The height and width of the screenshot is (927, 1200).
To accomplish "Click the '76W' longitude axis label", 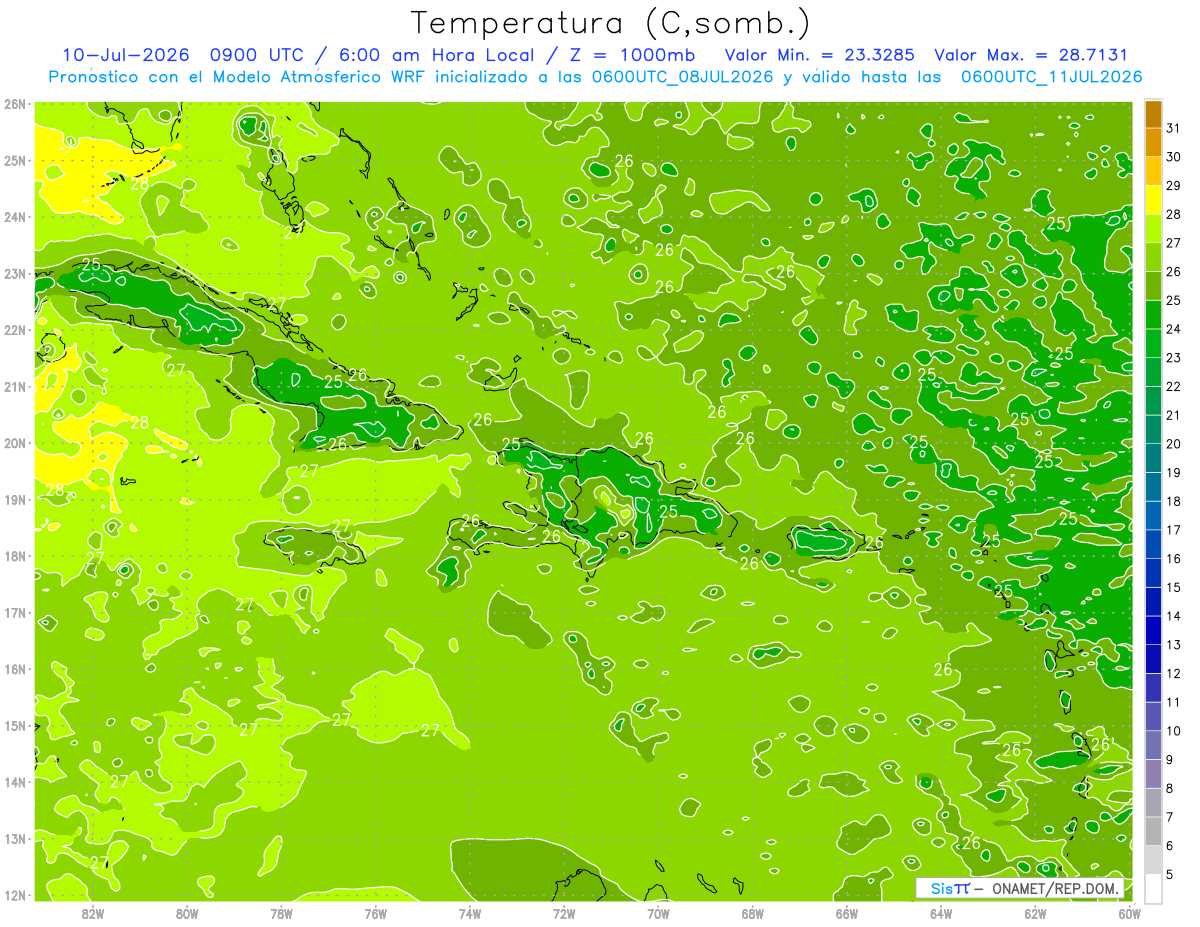I will (x=375, y=913).
